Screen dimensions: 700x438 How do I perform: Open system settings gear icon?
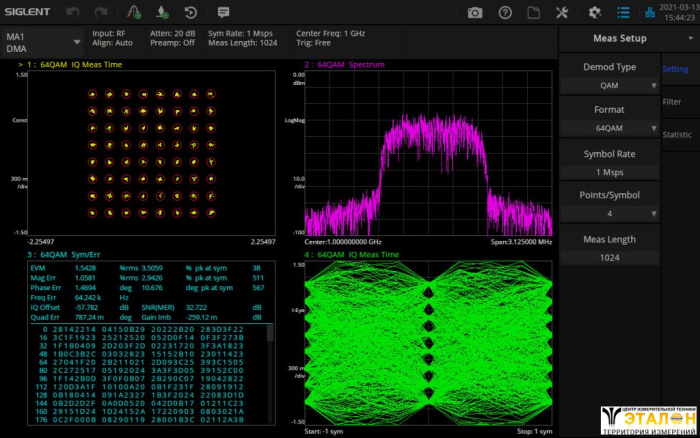[594, 12]
